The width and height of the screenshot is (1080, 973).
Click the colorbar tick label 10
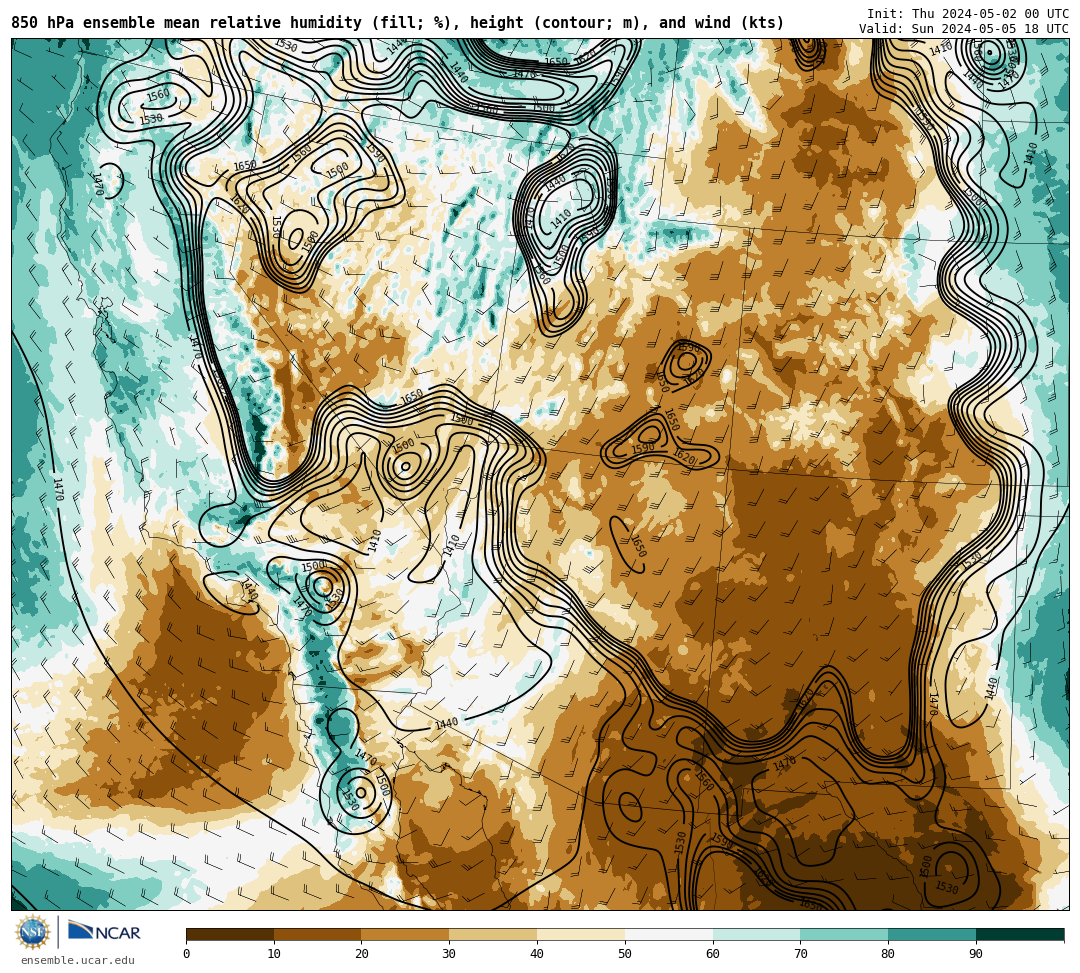[274, 954]
